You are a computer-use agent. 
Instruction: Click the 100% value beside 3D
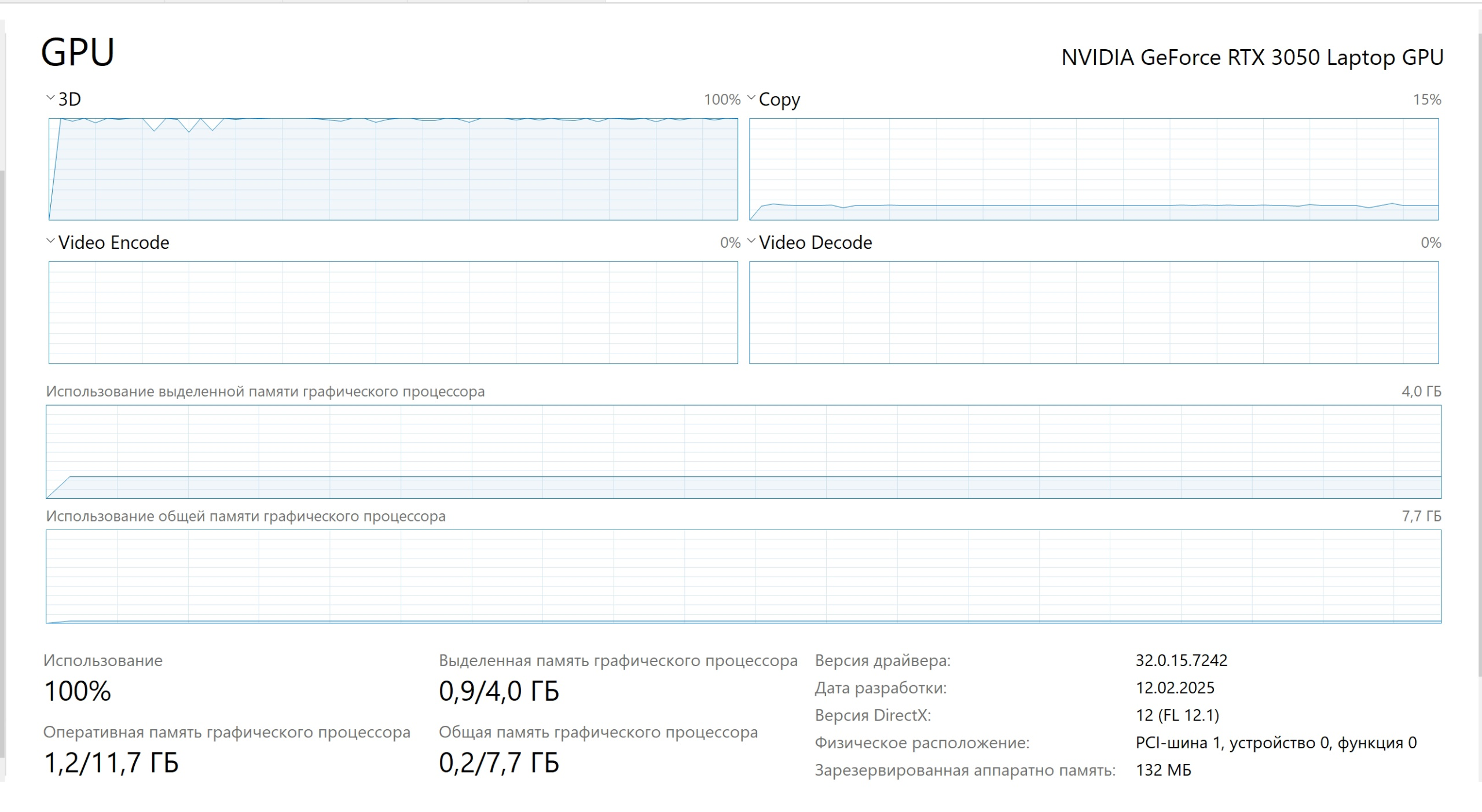722,100
